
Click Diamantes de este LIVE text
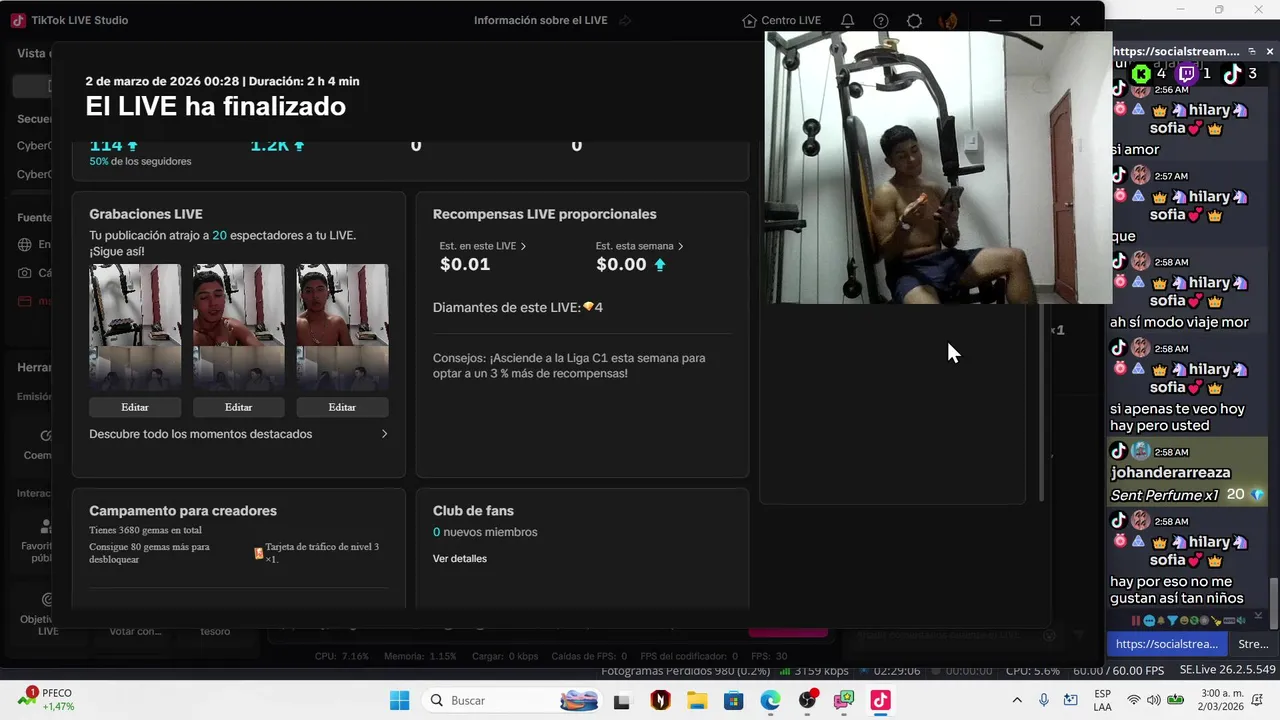518,307
